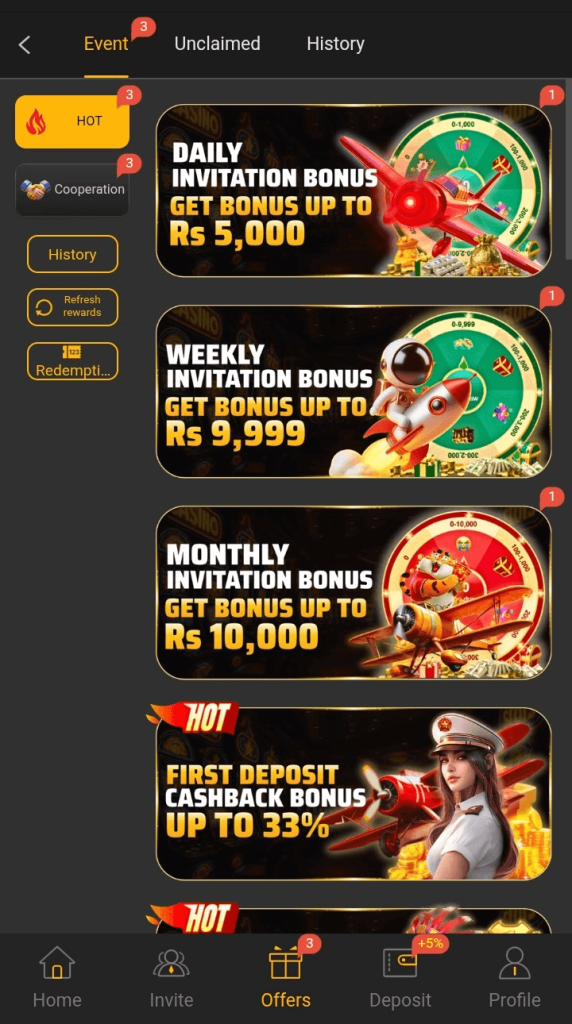Open the Monthly Invitation Bonus banner
Viewport: 572px width, 1024px height.
pyautogui.click(x=353, y=592)
